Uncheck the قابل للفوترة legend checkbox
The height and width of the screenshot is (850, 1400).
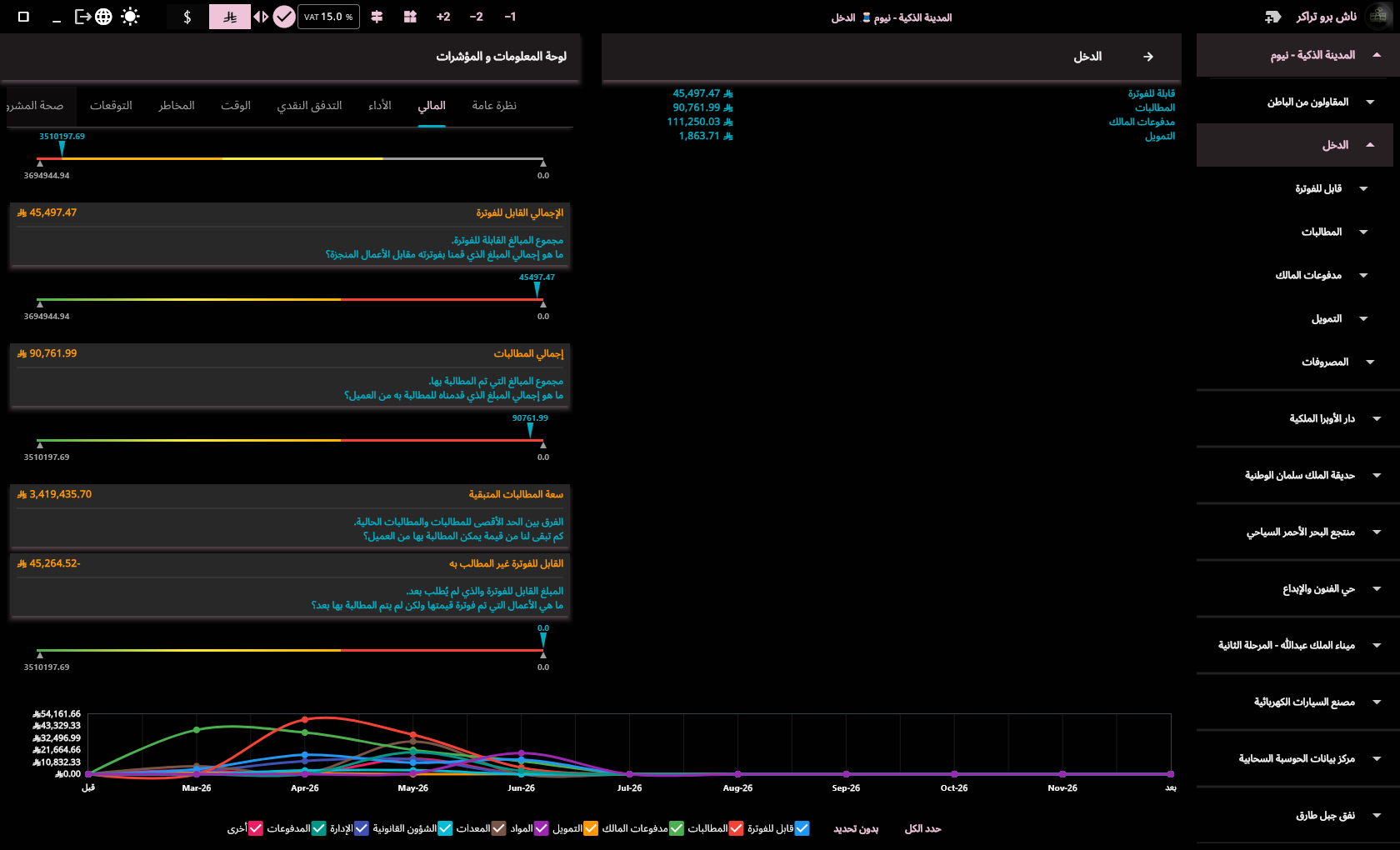coord(802,828)
